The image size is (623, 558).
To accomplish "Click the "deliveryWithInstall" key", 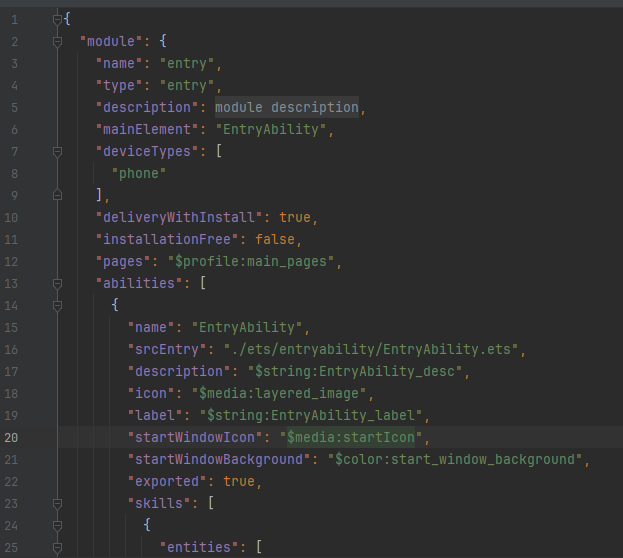I will (x=179, y=217).
